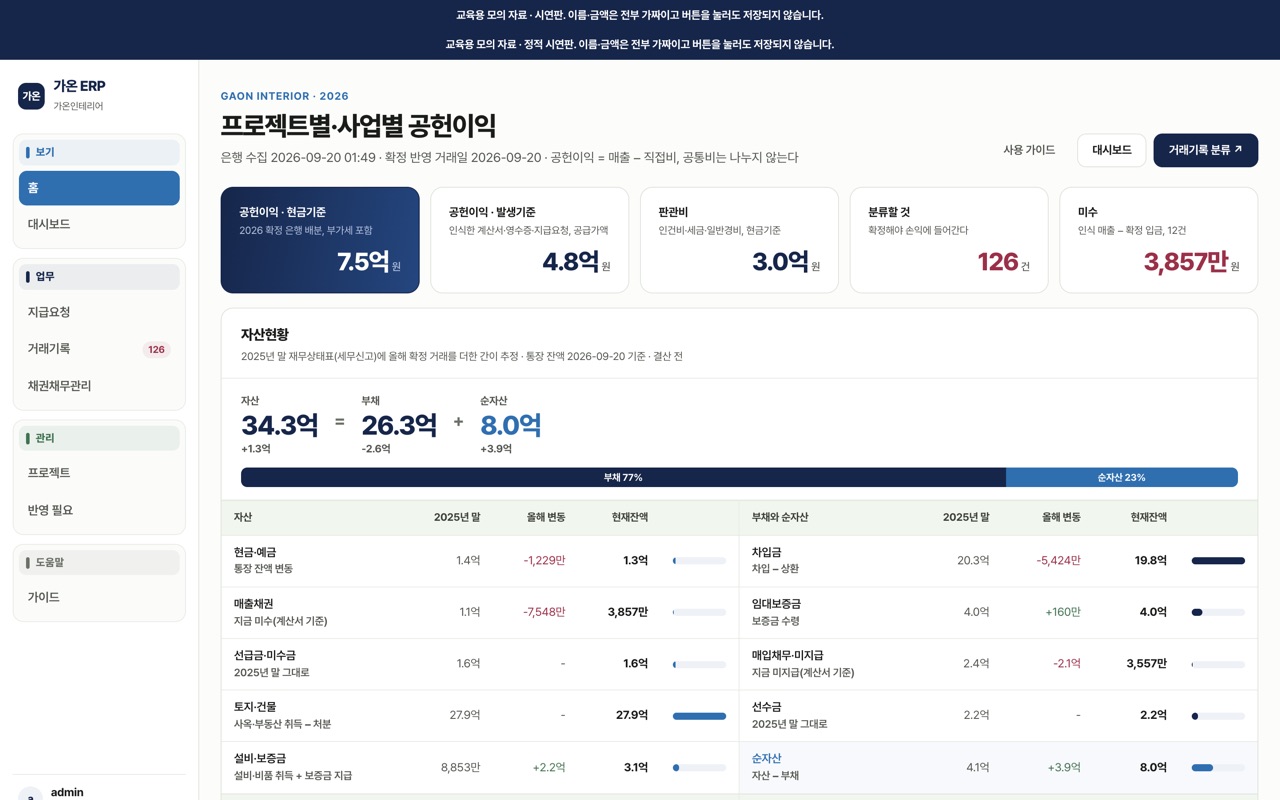Viewport: 1280px width, 800px height.
Task: Click the 8,853만 value in 설비·보증금 row
Action: (460, 768)
